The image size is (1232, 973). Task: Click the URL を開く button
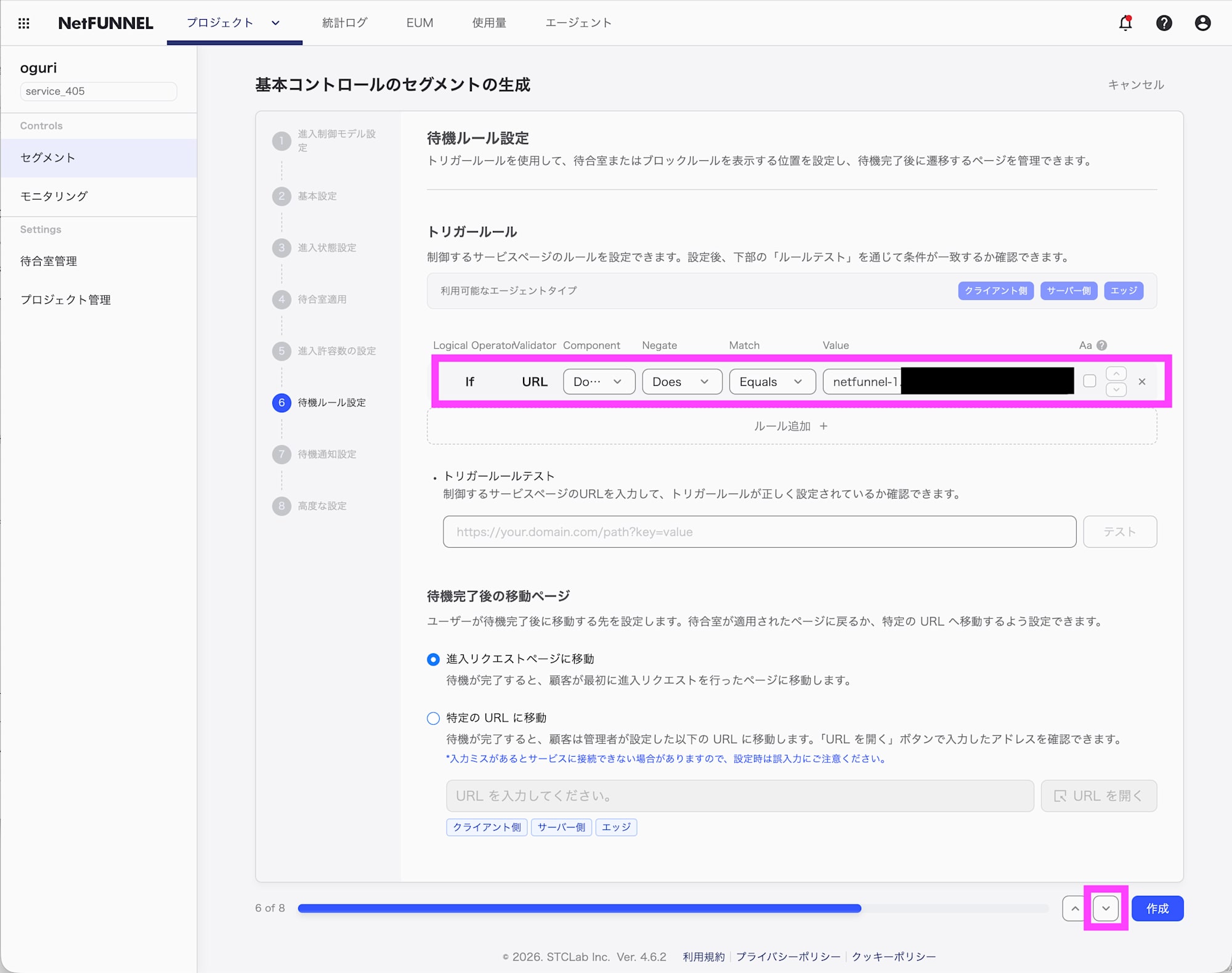pyautogui.click(x=1098, y=796)
